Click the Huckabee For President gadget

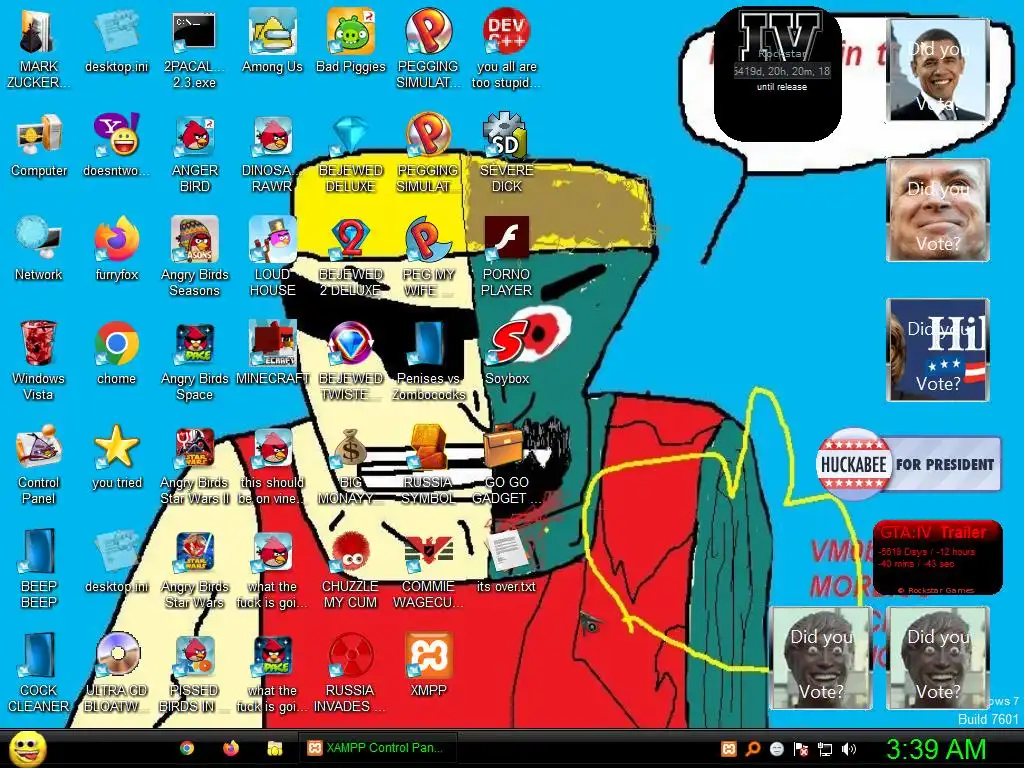tap(908, 464)
